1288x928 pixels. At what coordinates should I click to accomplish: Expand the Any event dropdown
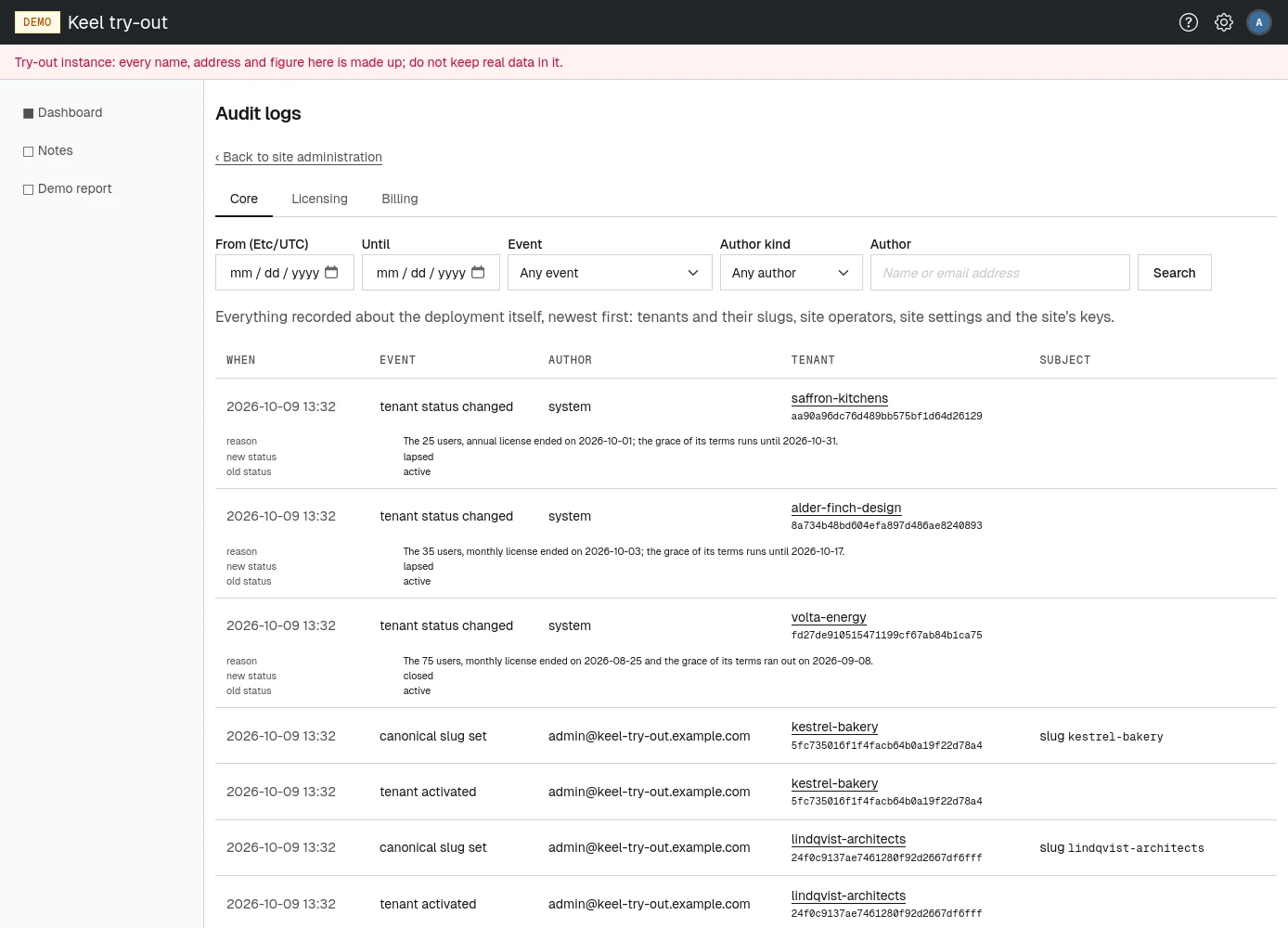(610, 273)
